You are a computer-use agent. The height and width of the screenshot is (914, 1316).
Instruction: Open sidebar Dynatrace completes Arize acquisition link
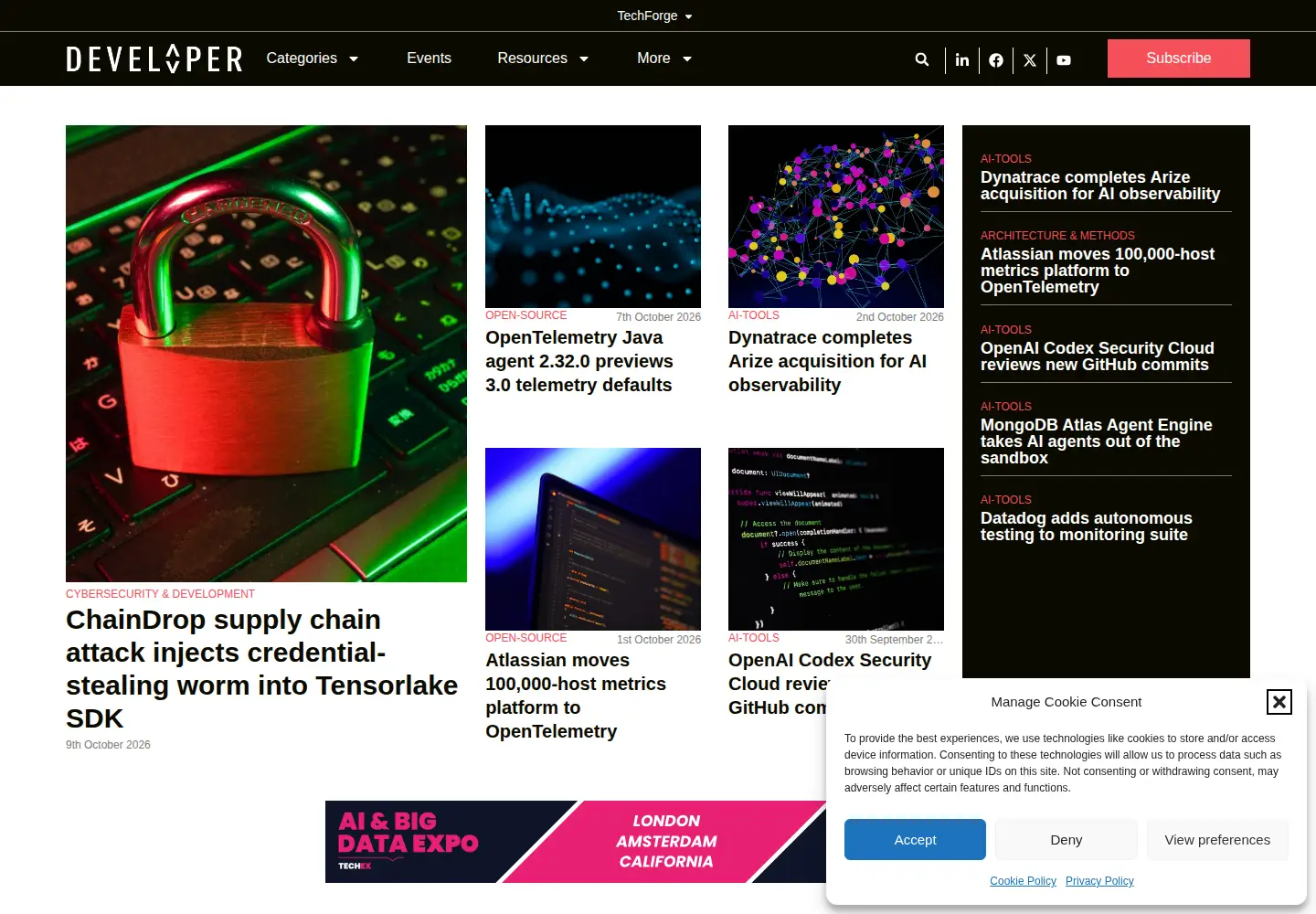click(x=1100, y=186)
